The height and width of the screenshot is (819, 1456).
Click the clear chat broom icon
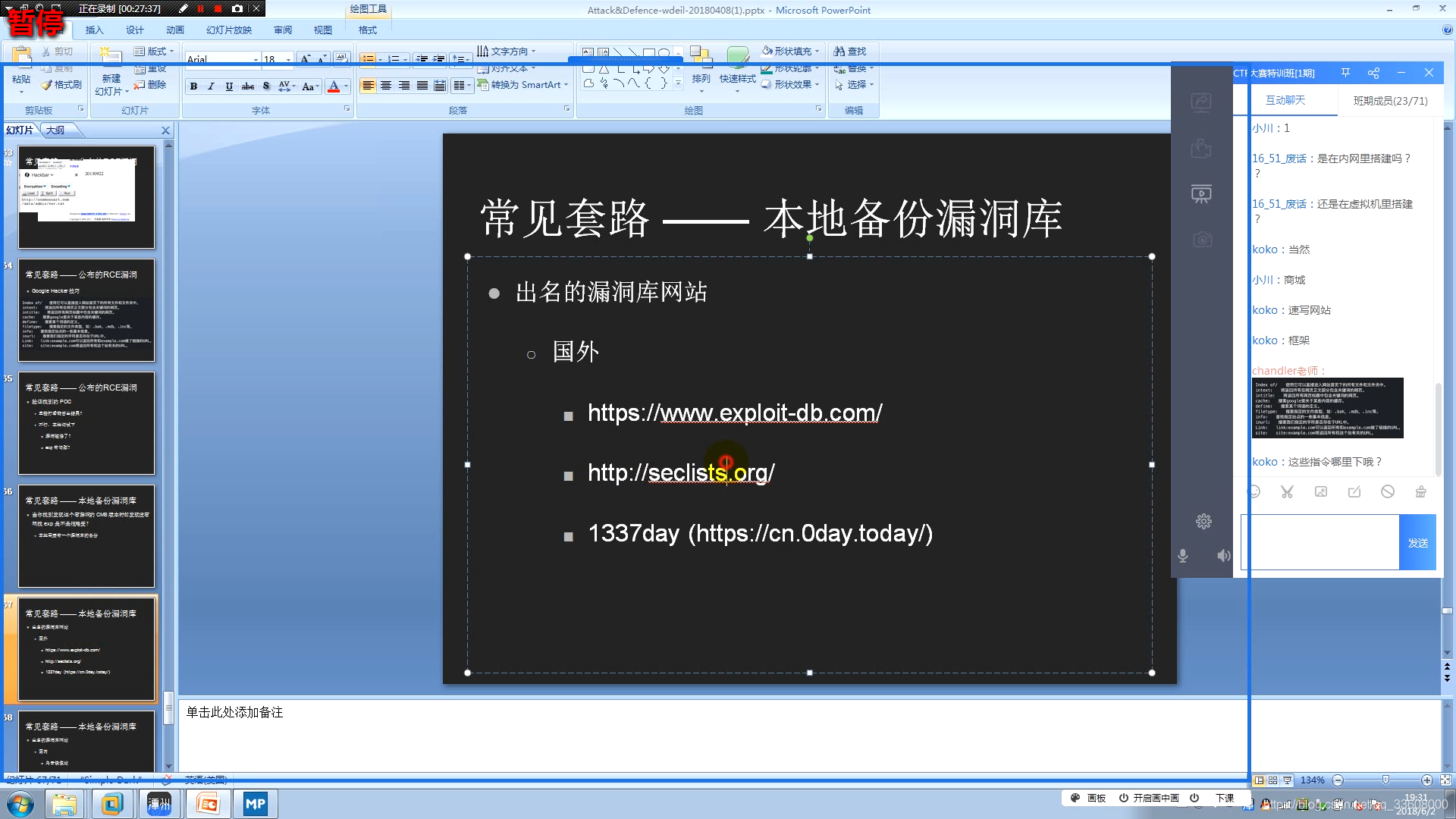(x=1420, y=492)
